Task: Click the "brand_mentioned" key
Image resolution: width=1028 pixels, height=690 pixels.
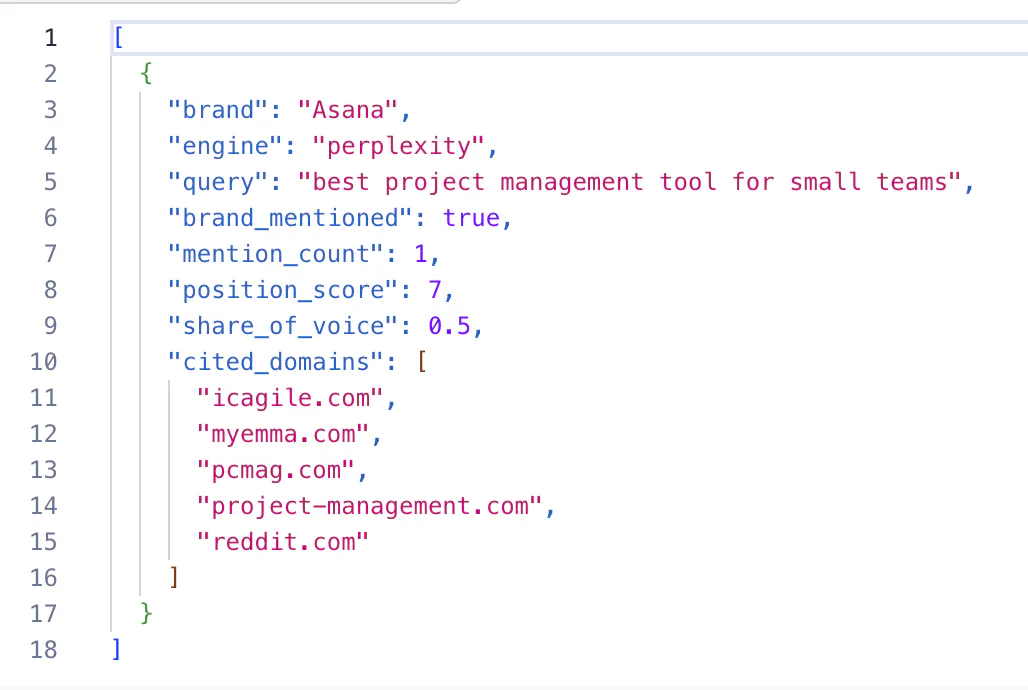Action: [290, 218]
